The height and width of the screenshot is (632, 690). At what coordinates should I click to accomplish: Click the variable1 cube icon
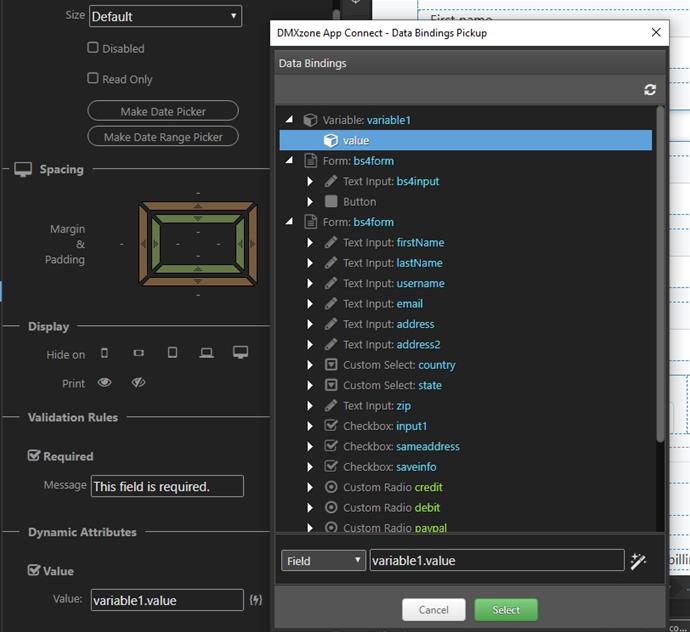click(310, 120)
